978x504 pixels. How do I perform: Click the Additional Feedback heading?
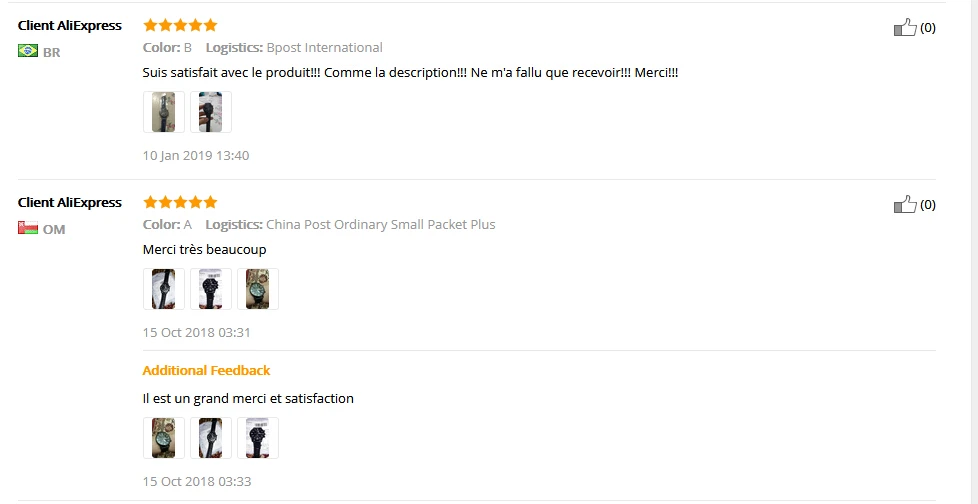[x=207, y=370]
